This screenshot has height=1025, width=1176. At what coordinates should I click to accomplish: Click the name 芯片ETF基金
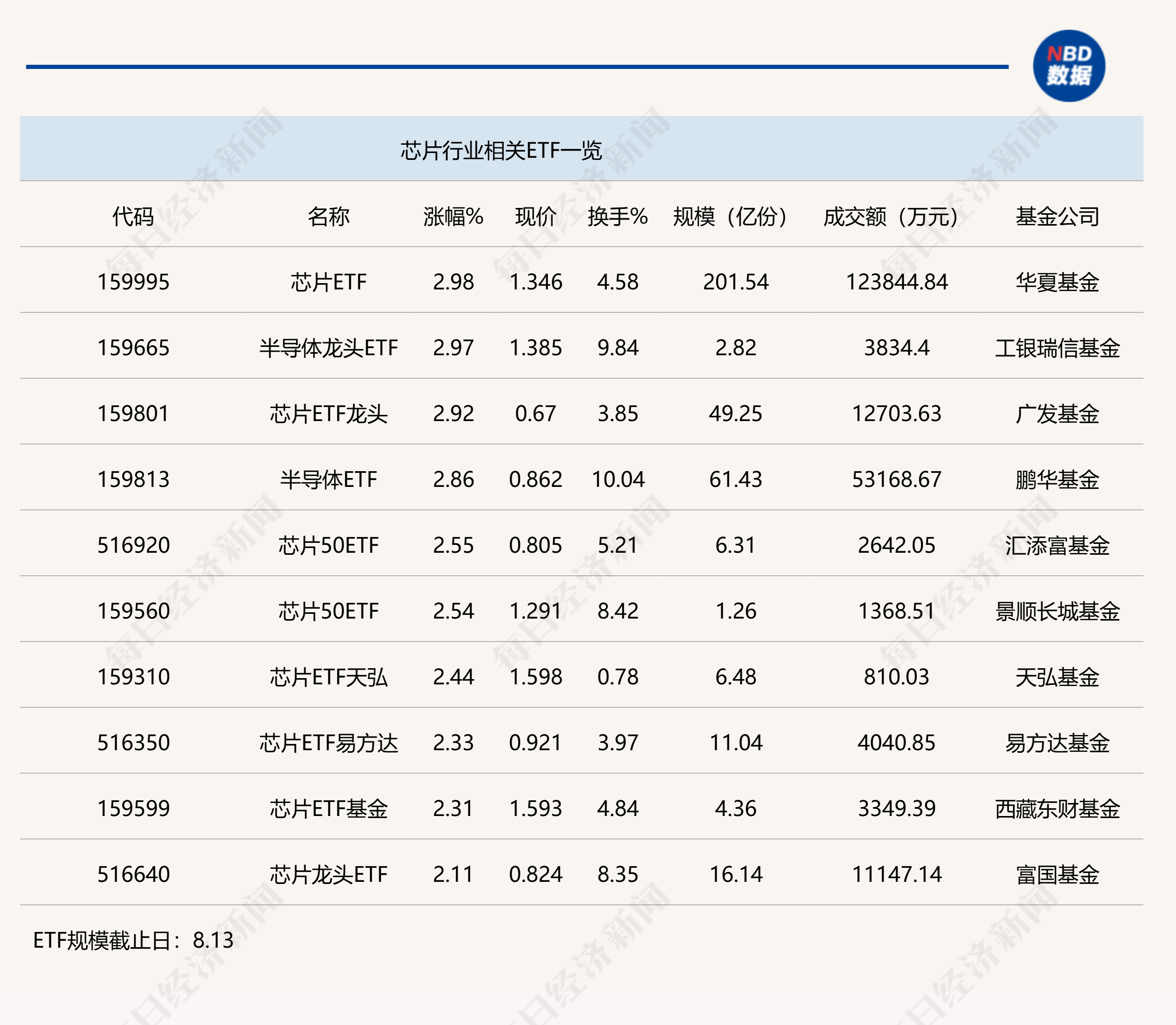328,808
